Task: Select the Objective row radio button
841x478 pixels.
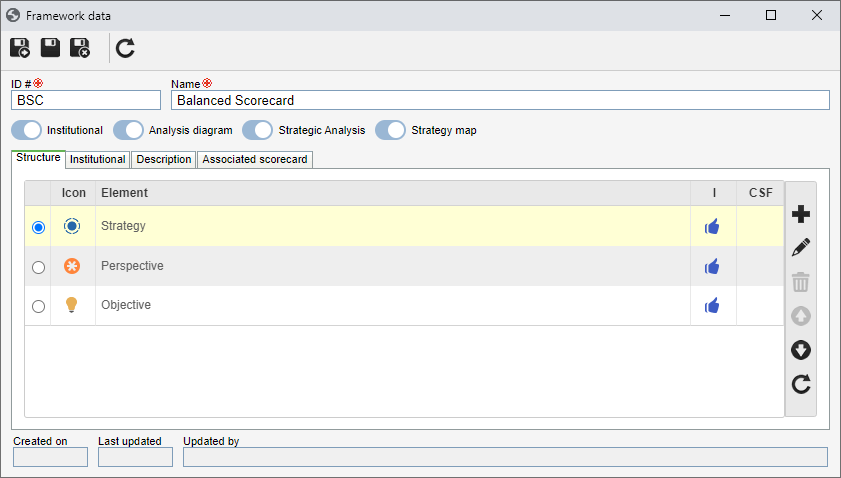Action: tap(38, 306)
